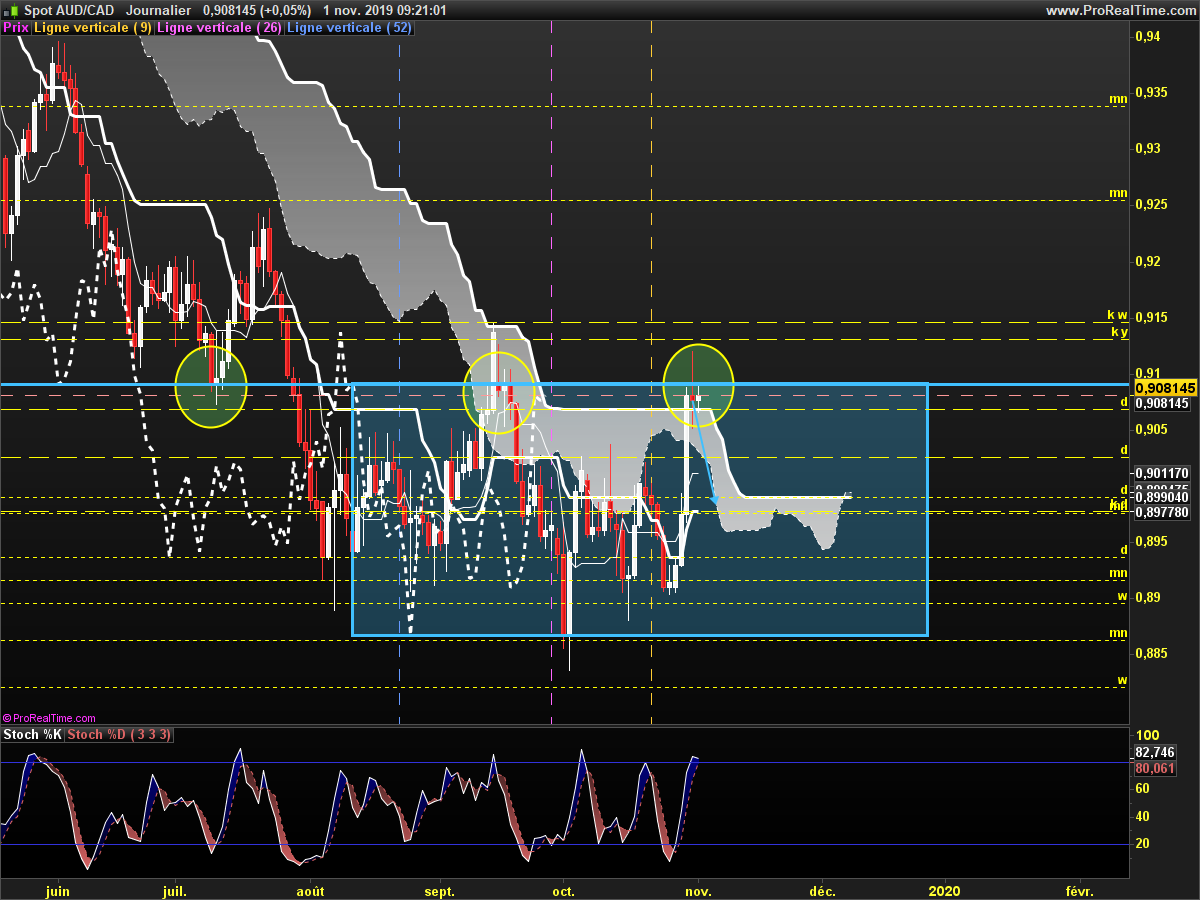Click the white 0,908145 price tag
This screenshot has height=900, width=1200.
(x=1161, y=404)
